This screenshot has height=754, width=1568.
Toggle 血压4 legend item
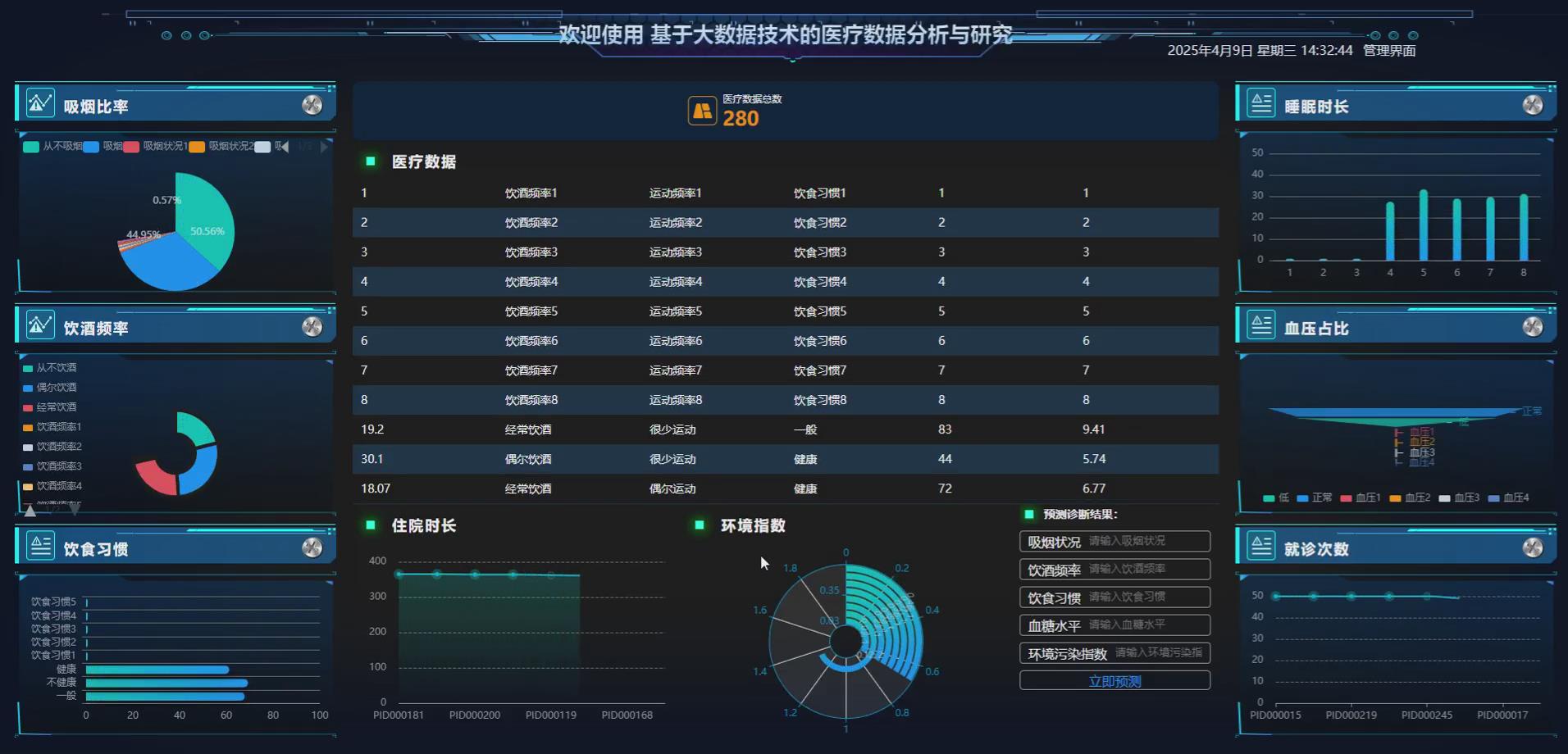pyautogui.click(x=1508, y=497)
